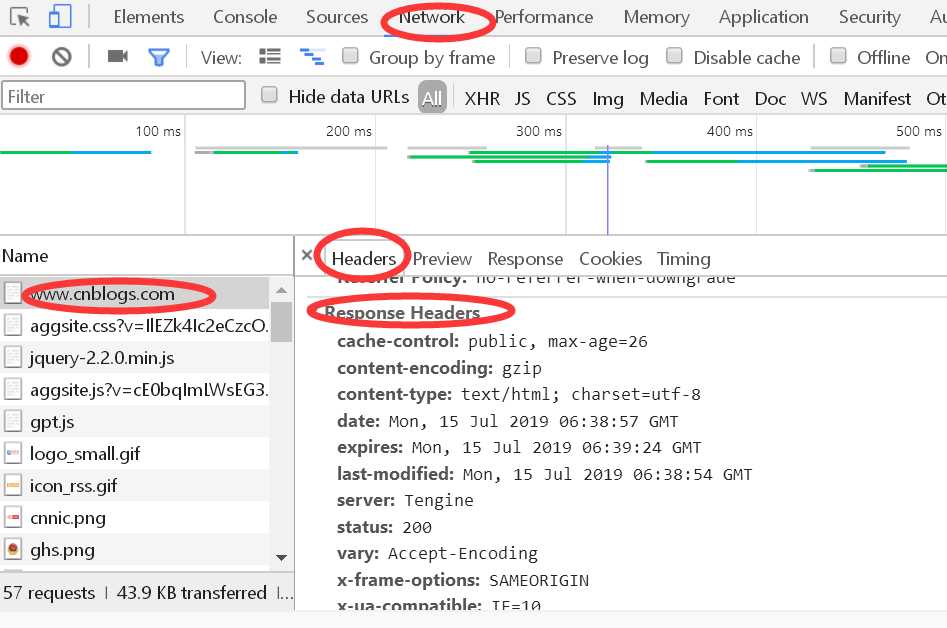Viewport: 947px width, 628px height.
Task: Clear the network log
Action: click(62, 57)
